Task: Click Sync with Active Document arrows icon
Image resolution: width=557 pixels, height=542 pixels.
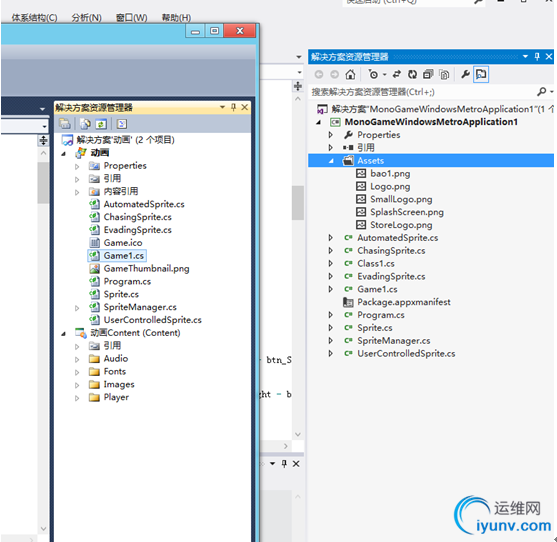Action: (397, 75)
